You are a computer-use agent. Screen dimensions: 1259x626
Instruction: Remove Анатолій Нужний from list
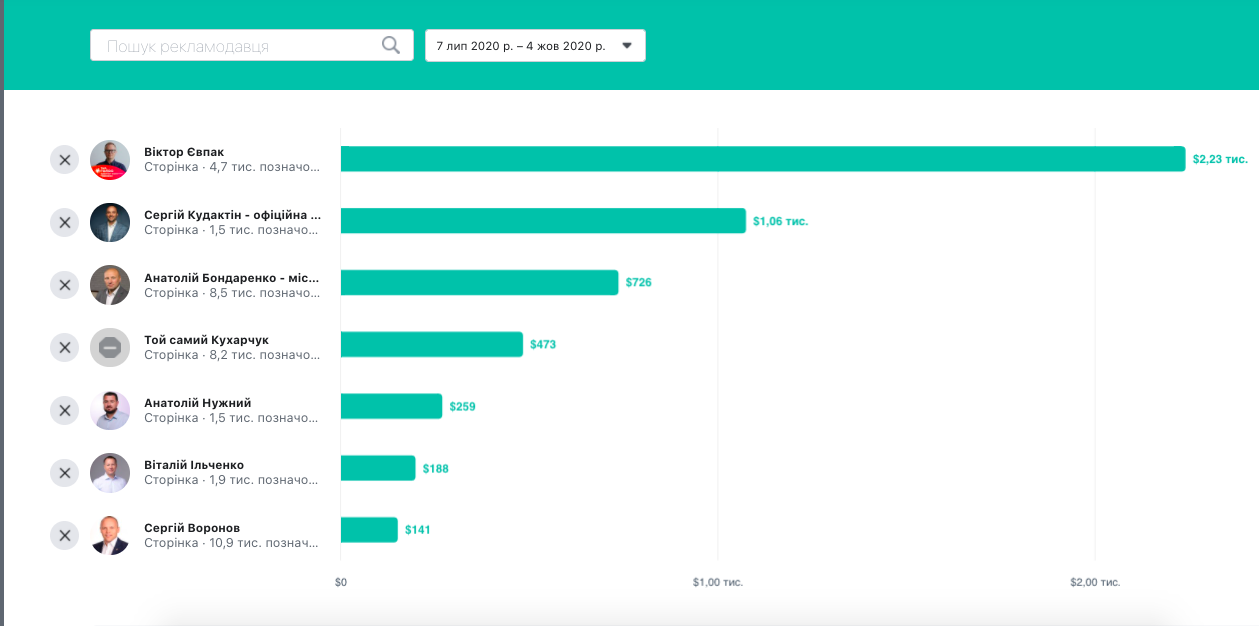click(64, 410)
